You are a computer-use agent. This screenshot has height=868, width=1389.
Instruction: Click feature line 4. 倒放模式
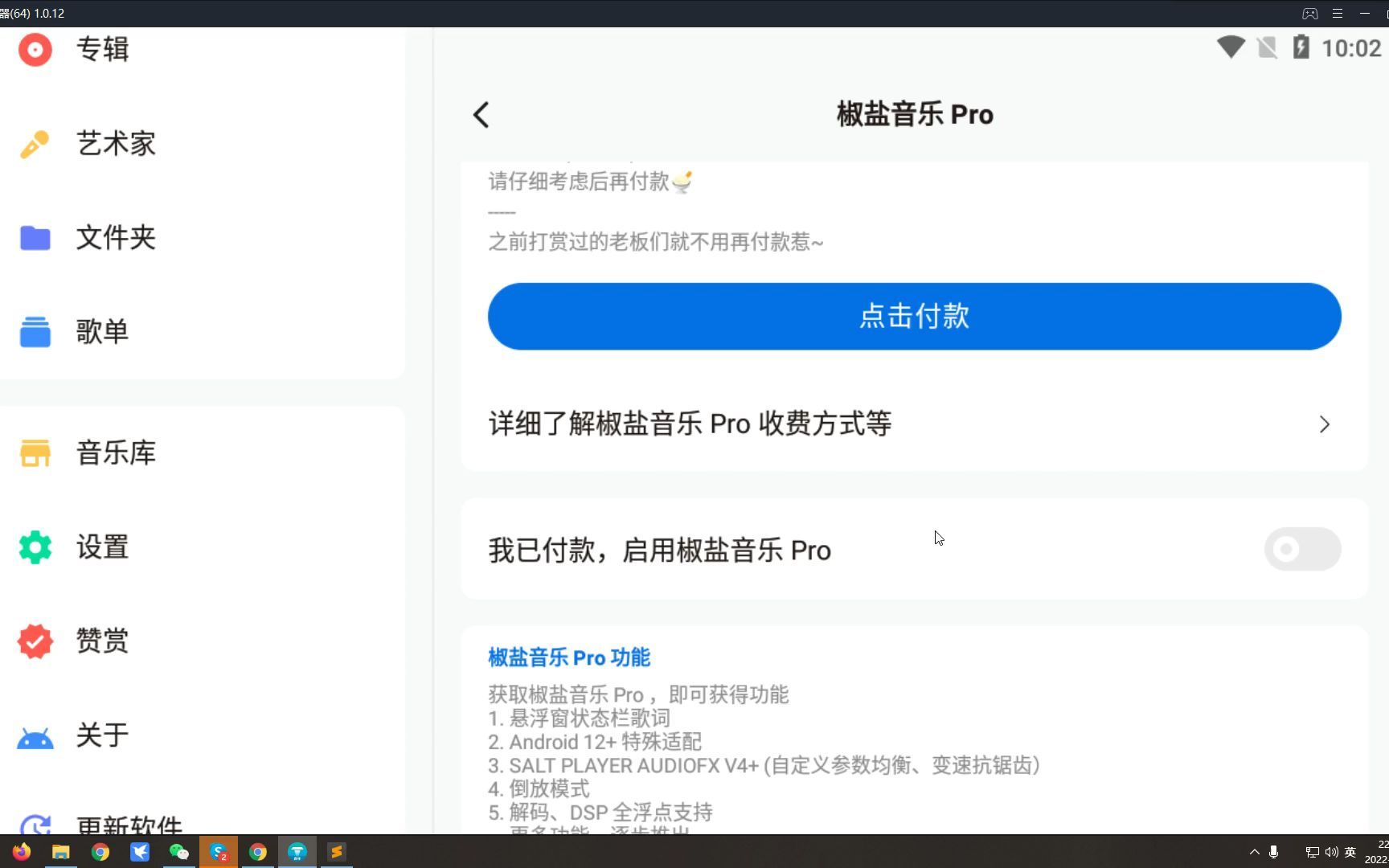pos(539,788)
